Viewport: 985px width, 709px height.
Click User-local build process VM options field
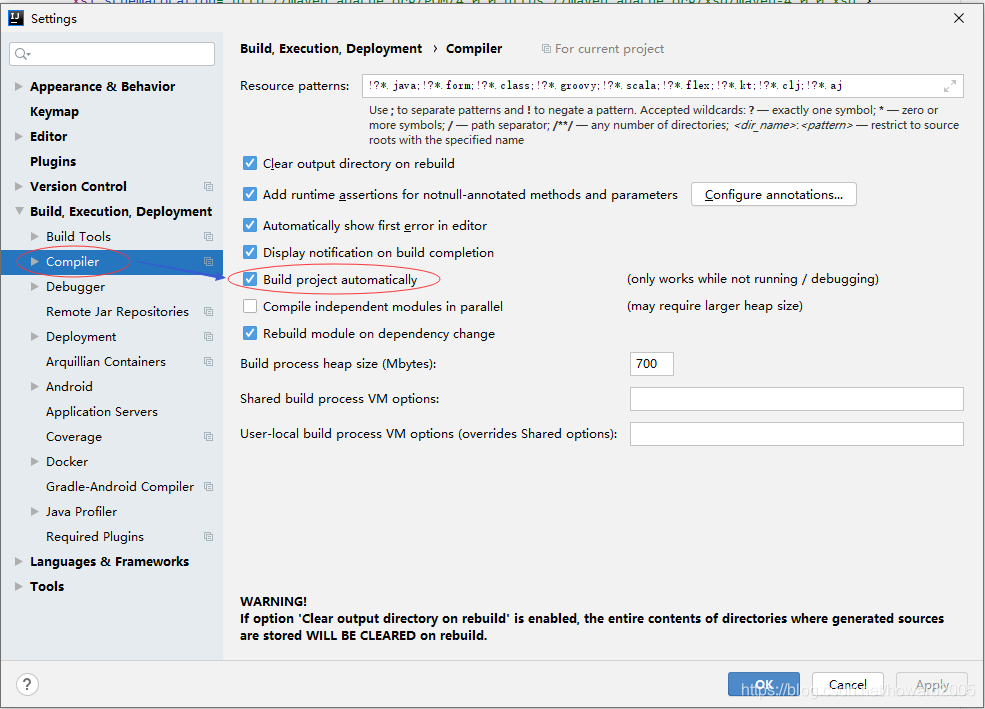coord(797,434)
